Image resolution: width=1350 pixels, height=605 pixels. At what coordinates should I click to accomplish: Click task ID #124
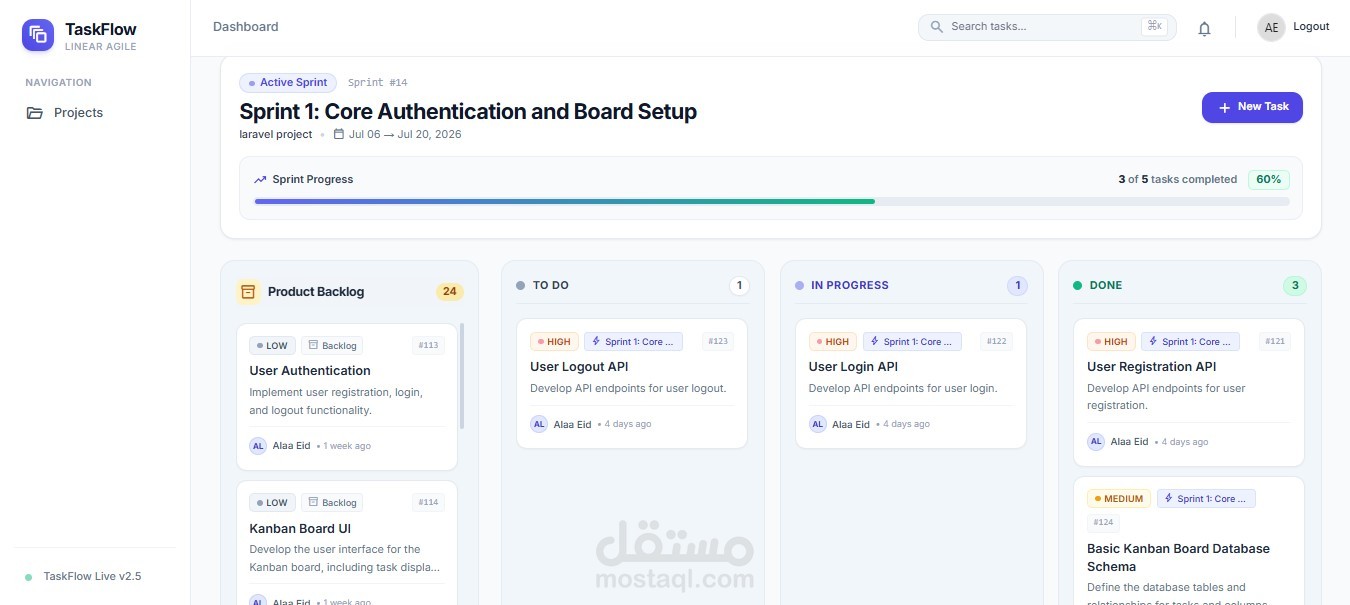click(x=1103, y=522)
